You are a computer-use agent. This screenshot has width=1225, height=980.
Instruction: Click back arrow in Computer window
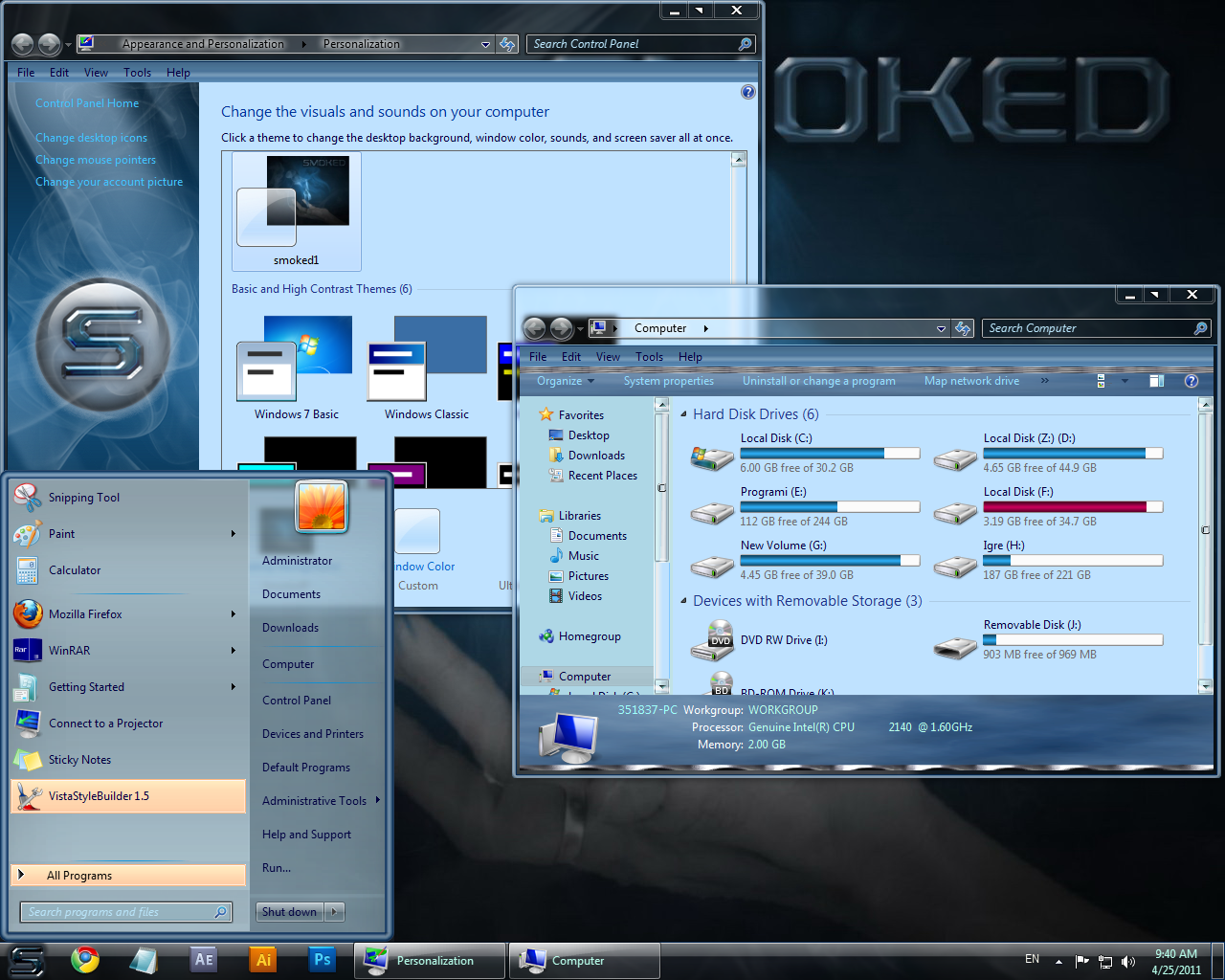[534, 328]
